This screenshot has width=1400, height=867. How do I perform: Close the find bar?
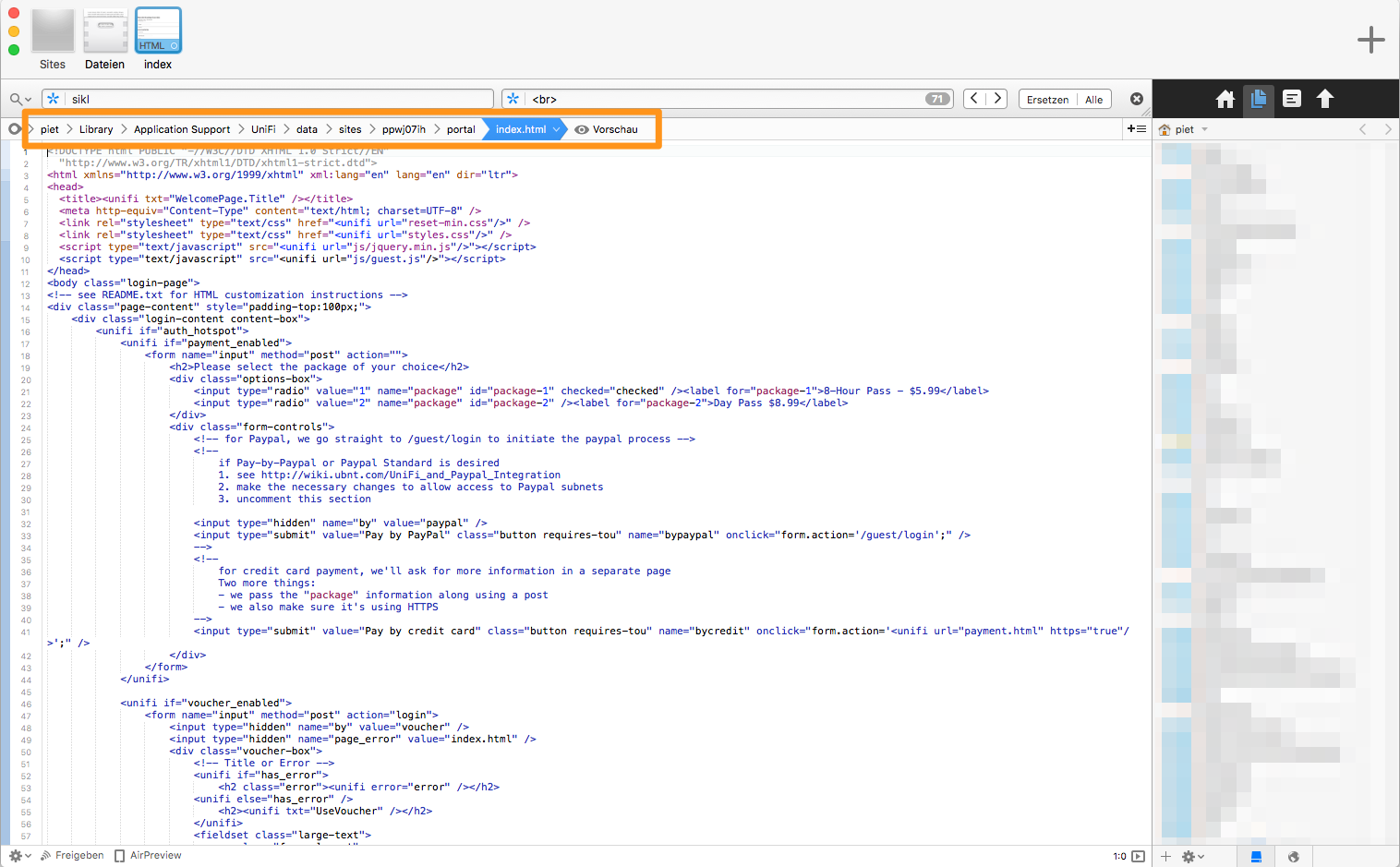point(1137,99)
